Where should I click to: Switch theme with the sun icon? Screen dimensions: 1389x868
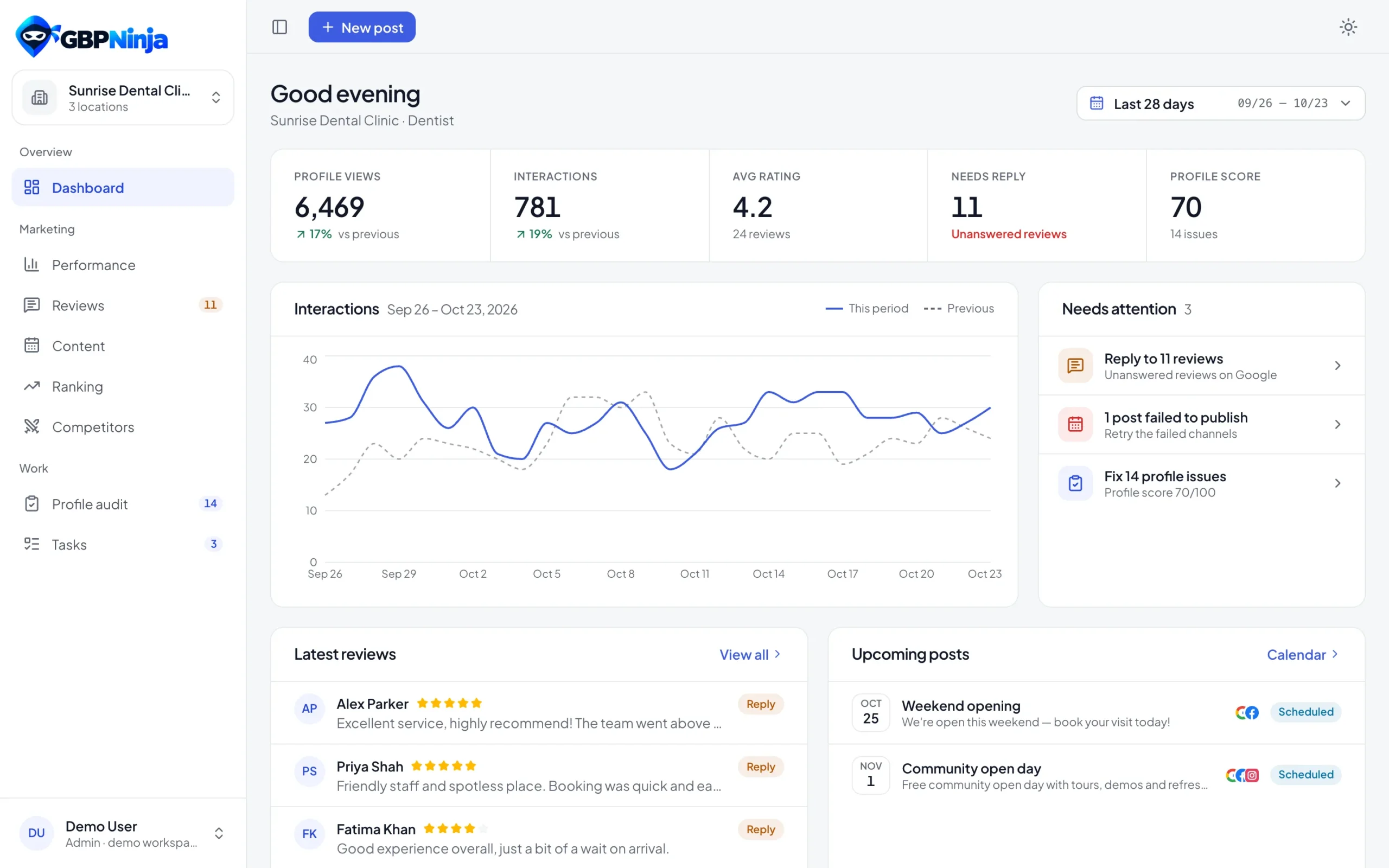tap(1348, 27)
